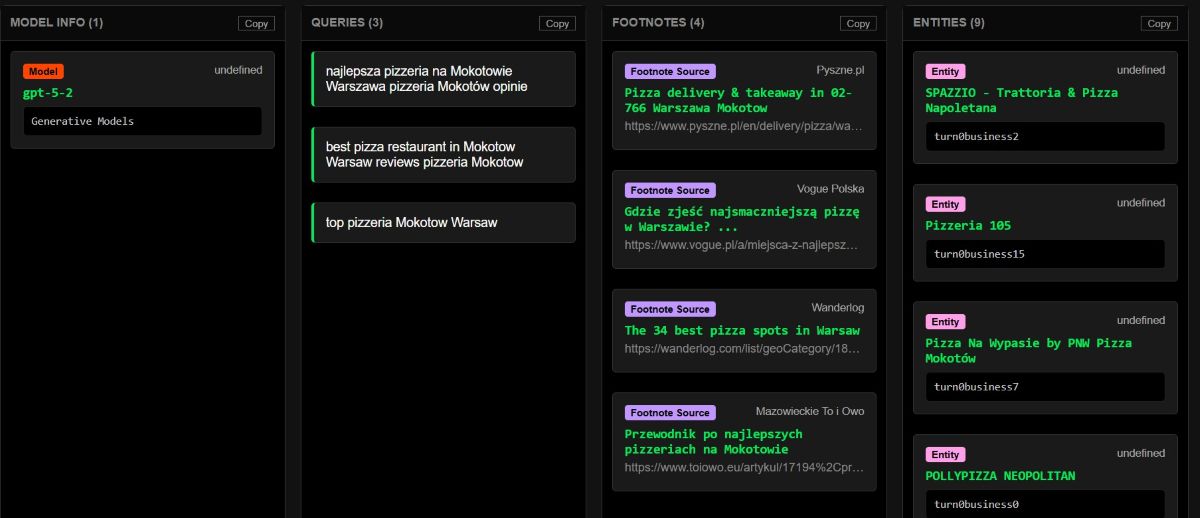Click Entity badge on Pizza Na Wypasie card
Screen dimensions: 1200x518
[x=944, y=322]
